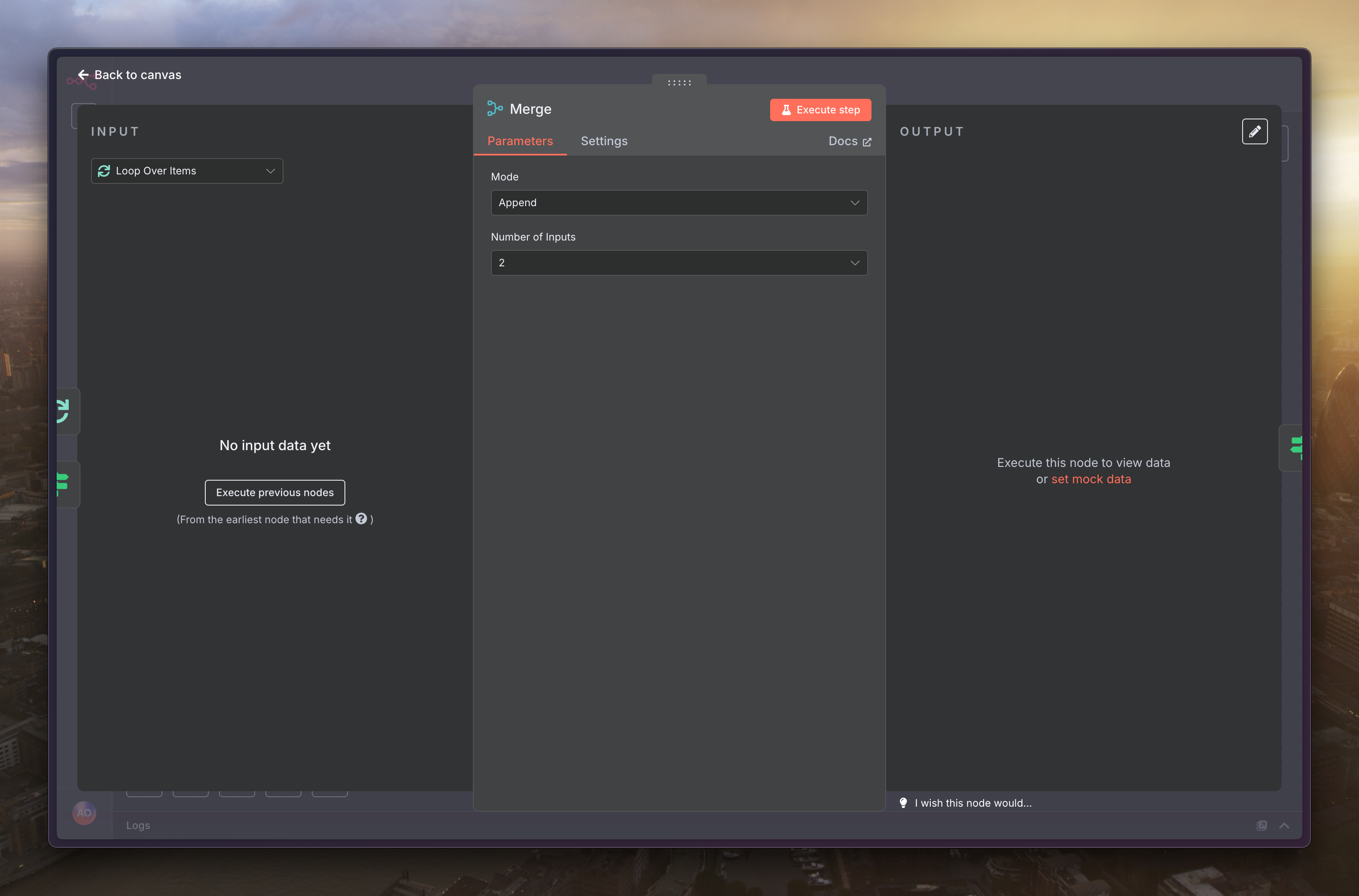Open the Loop Over Items node on the left edge
Image resolution: width=1359 pixels, height=896 pixels.
pos(64,411)
